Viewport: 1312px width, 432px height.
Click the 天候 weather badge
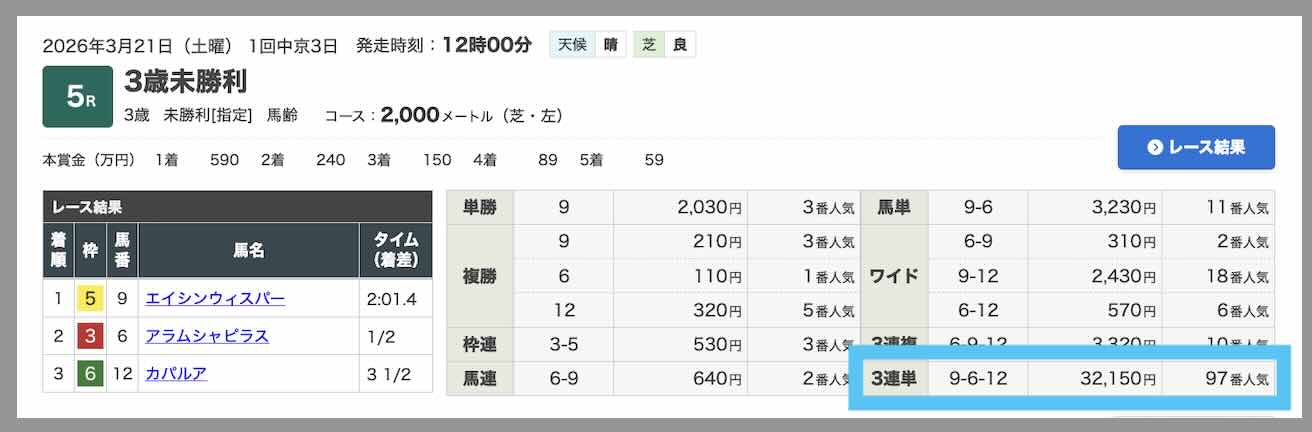point(572,45)
